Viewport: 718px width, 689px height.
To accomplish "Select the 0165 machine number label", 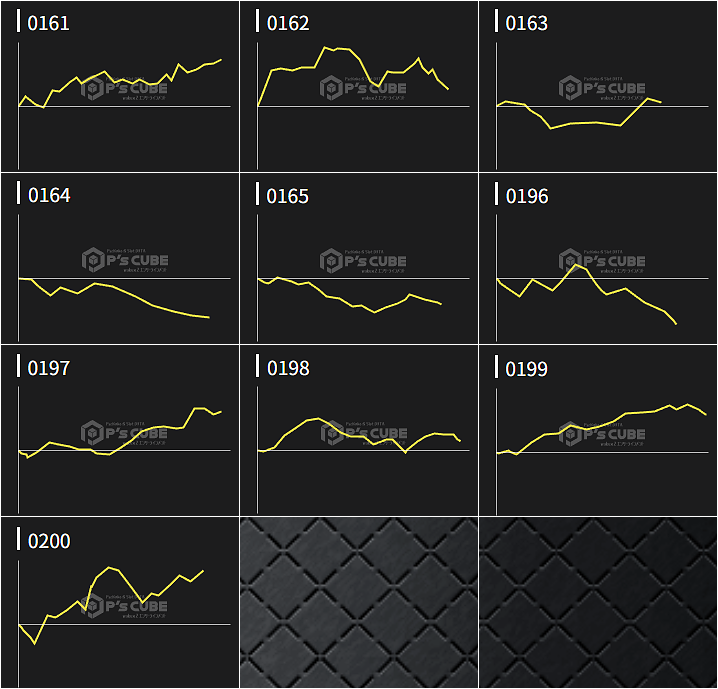I will (288, 196).
